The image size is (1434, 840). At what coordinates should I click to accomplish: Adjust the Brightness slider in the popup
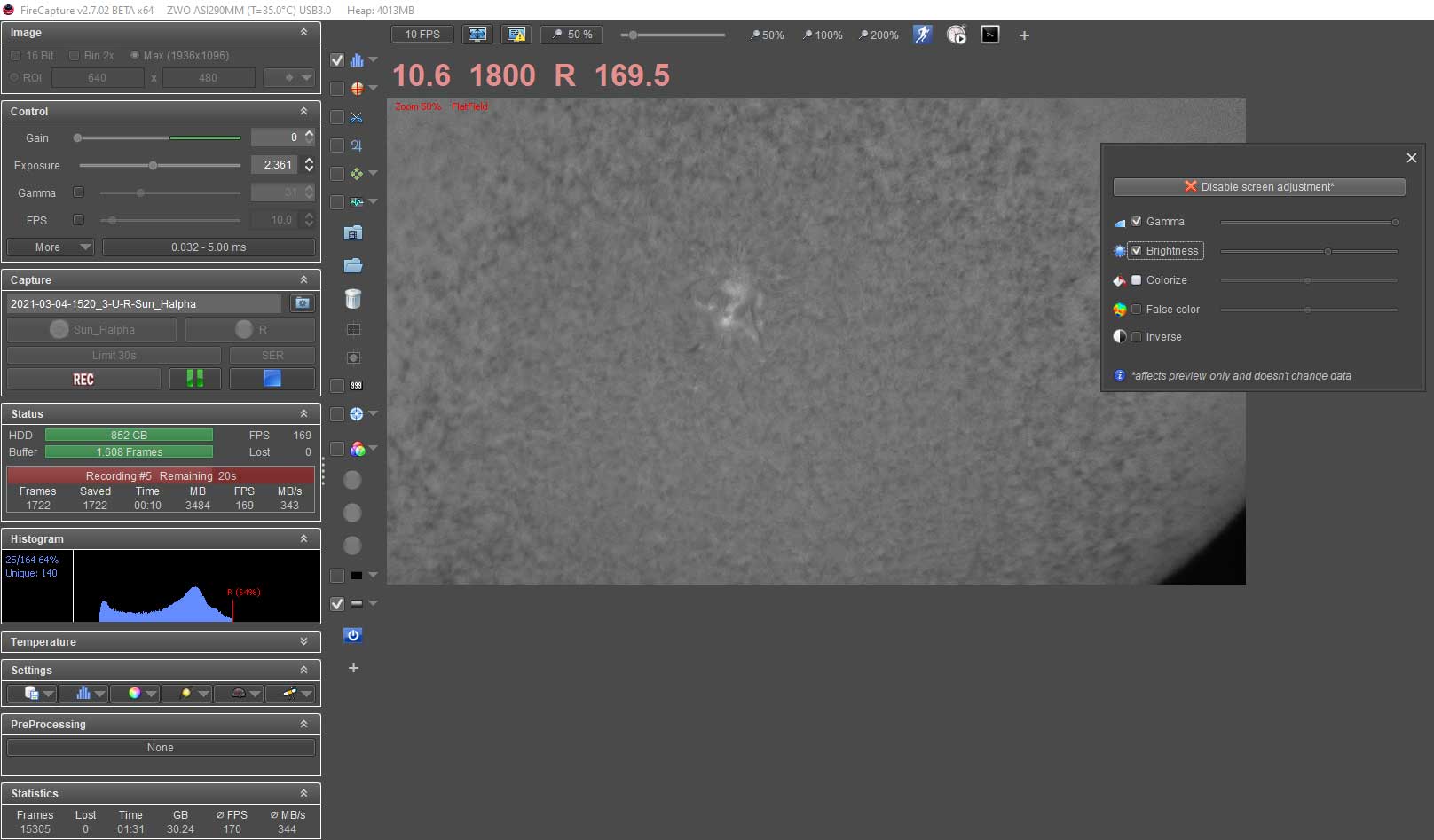(x=1309, y=251)
